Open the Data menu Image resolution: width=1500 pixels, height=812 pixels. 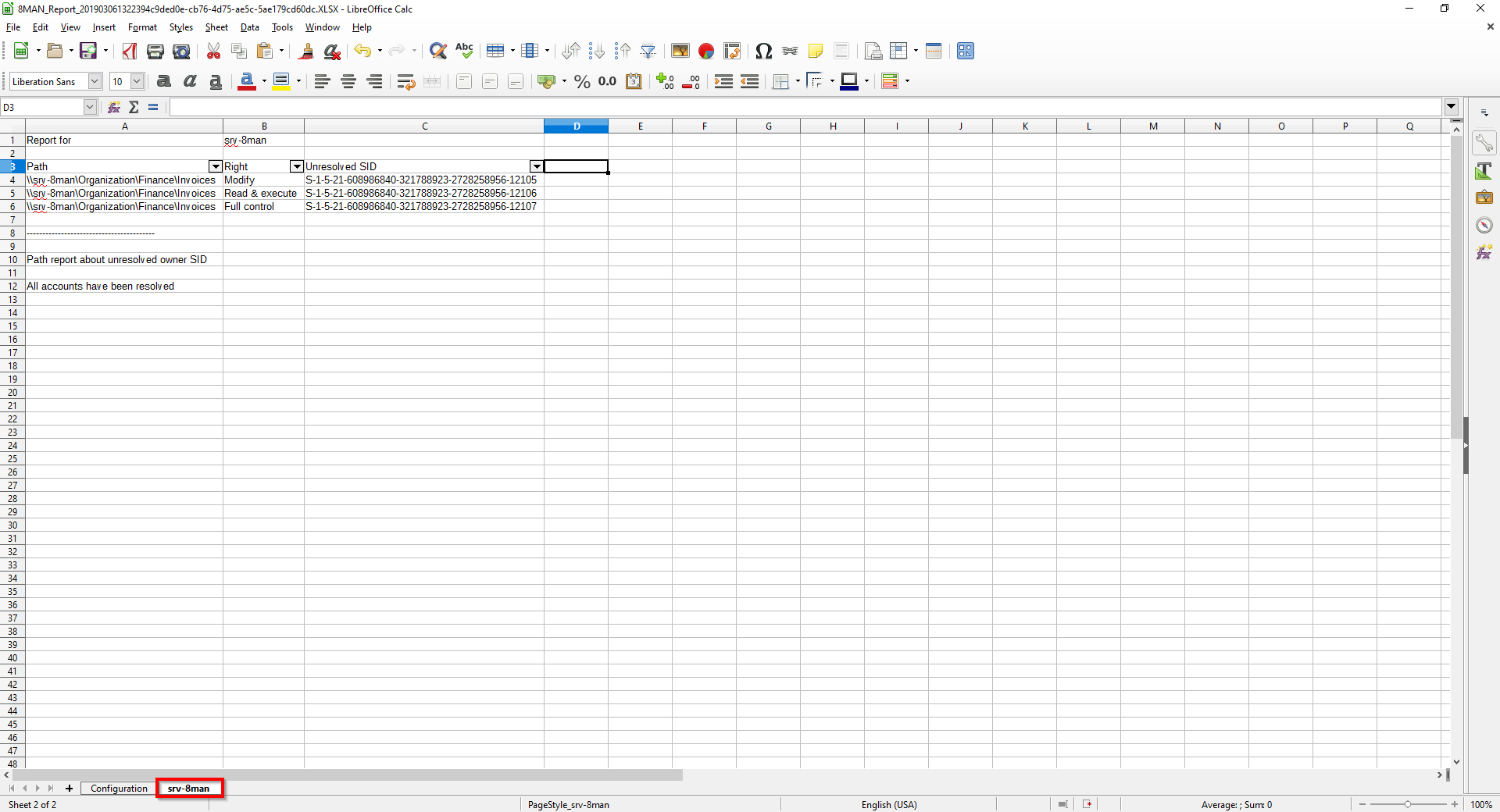[x=249, y=27]
